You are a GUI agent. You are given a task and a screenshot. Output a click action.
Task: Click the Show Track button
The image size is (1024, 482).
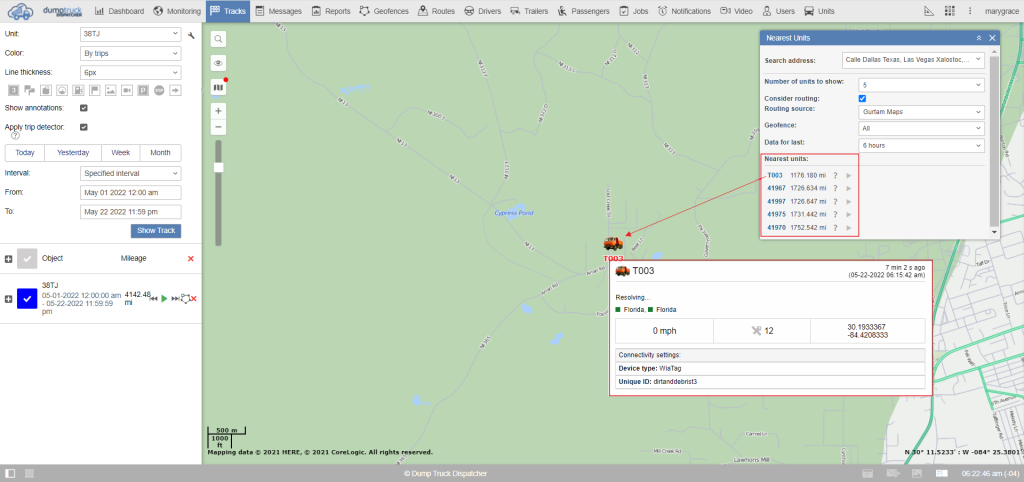(155, 231)
